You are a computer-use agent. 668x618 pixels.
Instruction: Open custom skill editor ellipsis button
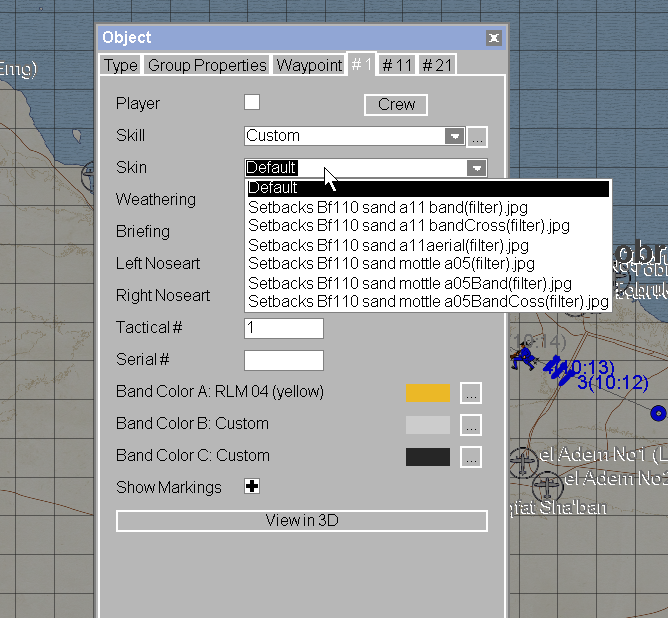[477, 137]
